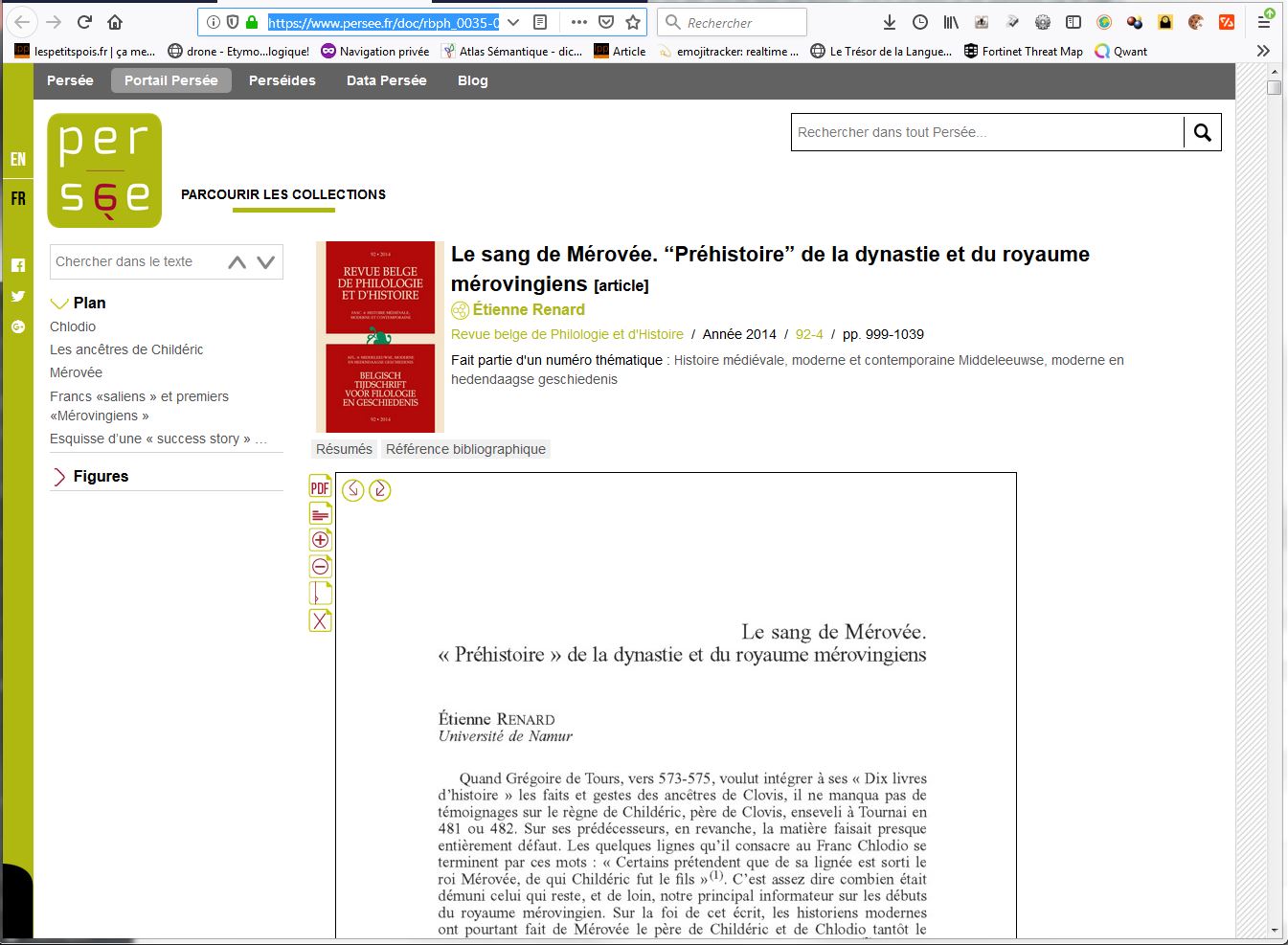Open the Pers éides menu item

(x=282, y=80)
